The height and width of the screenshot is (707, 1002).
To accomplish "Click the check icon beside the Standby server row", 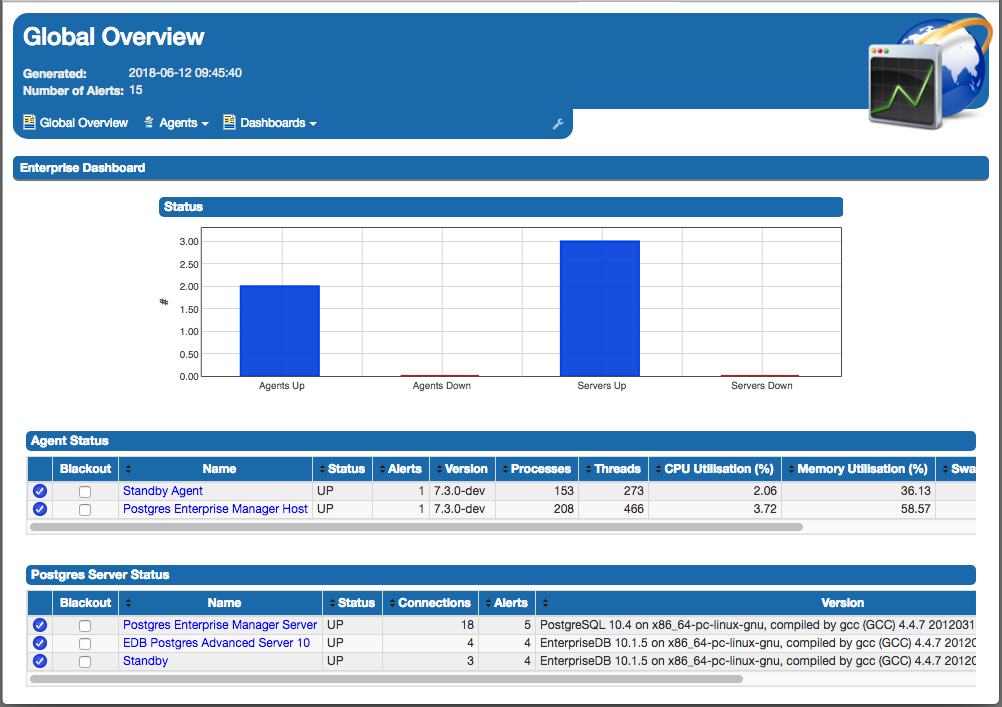I will 39,661.
